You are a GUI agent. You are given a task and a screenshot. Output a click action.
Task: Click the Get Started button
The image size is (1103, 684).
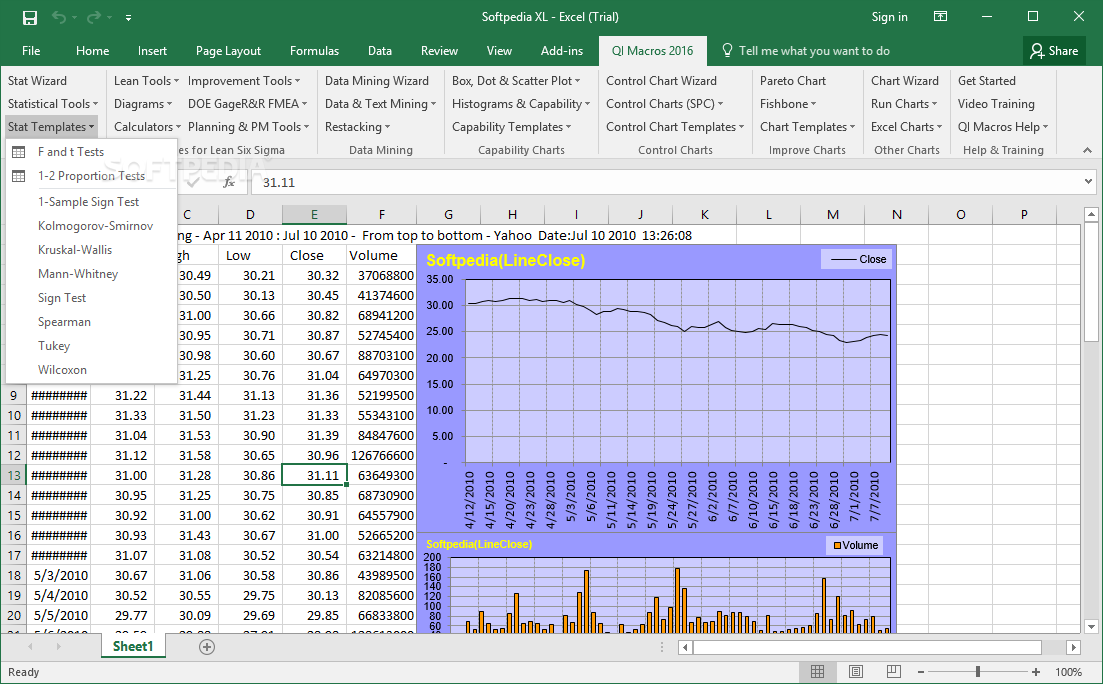[x=986, y=81]
